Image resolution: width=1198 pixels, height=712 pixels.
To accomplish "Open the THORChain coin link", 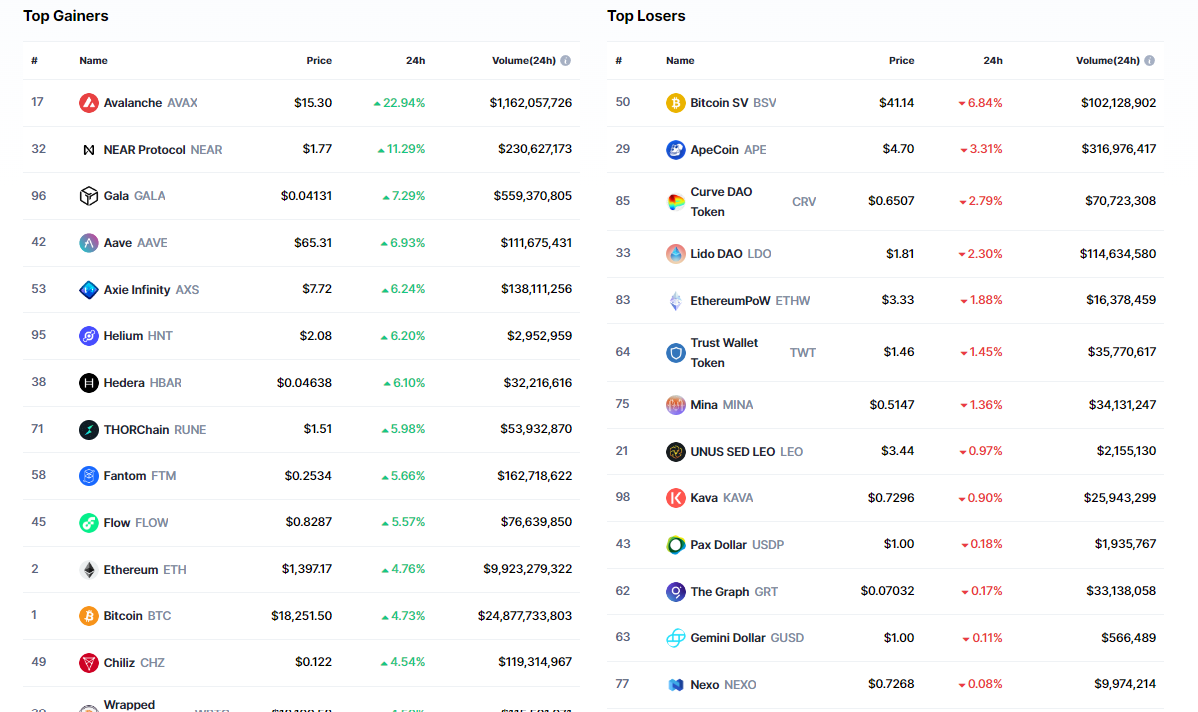I will tap(137, 430).
